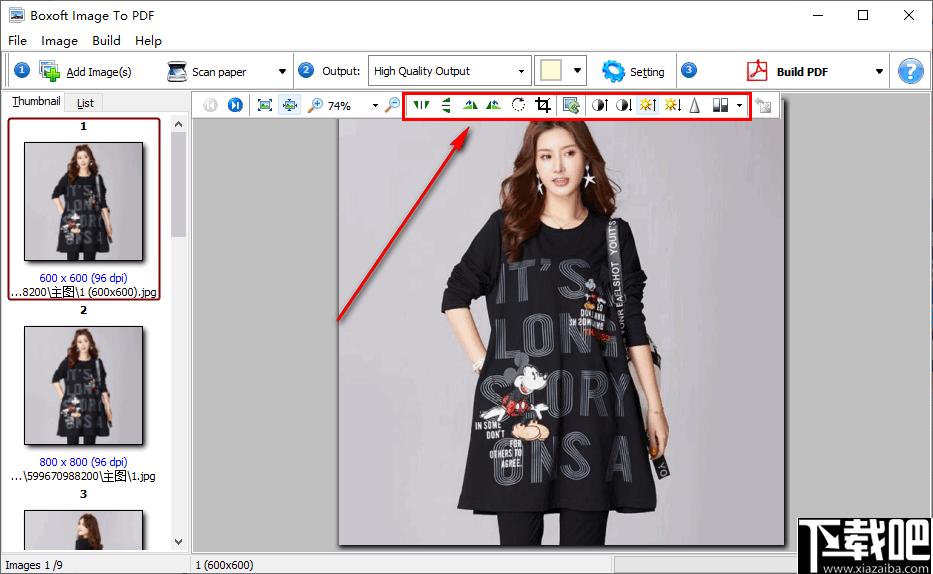
Task: Click the thumbnail panel scrollbar thumb
Action: pos(179,184)
